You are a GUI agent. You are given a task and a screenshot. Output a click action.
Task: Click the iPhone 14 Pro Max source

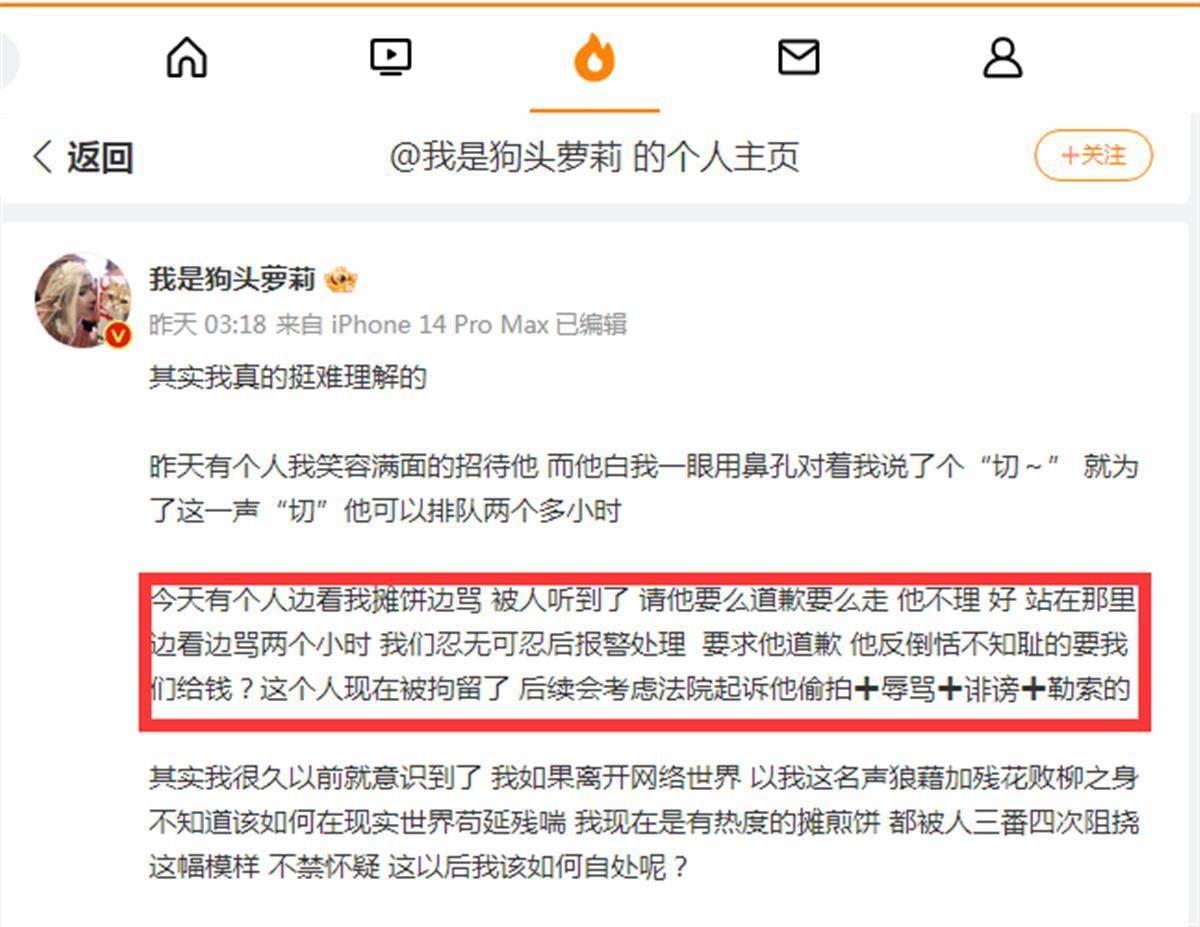click(440, 325)
